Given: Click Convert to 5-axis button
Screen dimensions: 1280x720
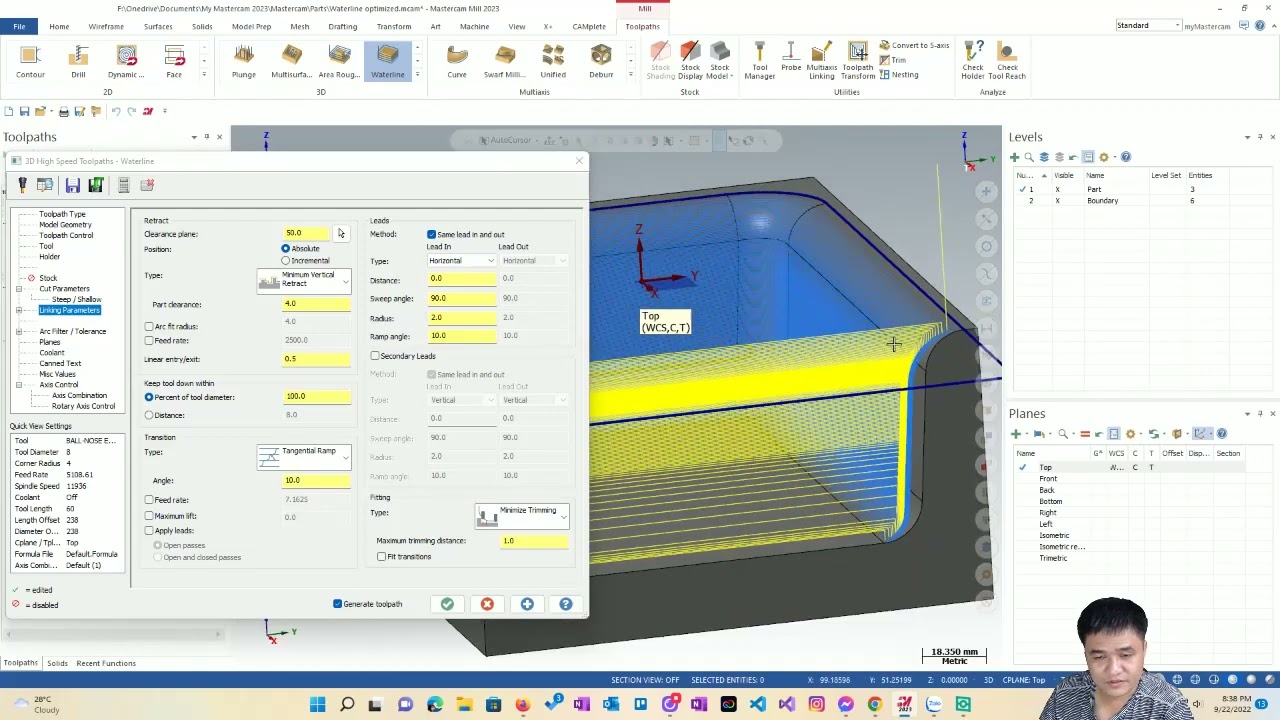Looking at the screenshot, I should pos(914,46).
